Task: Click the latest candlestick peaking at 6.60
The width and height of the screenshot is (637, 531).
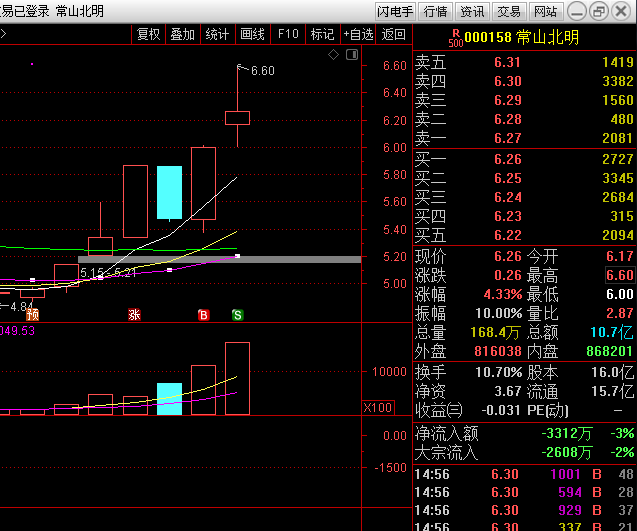Action: click(238, 117)
